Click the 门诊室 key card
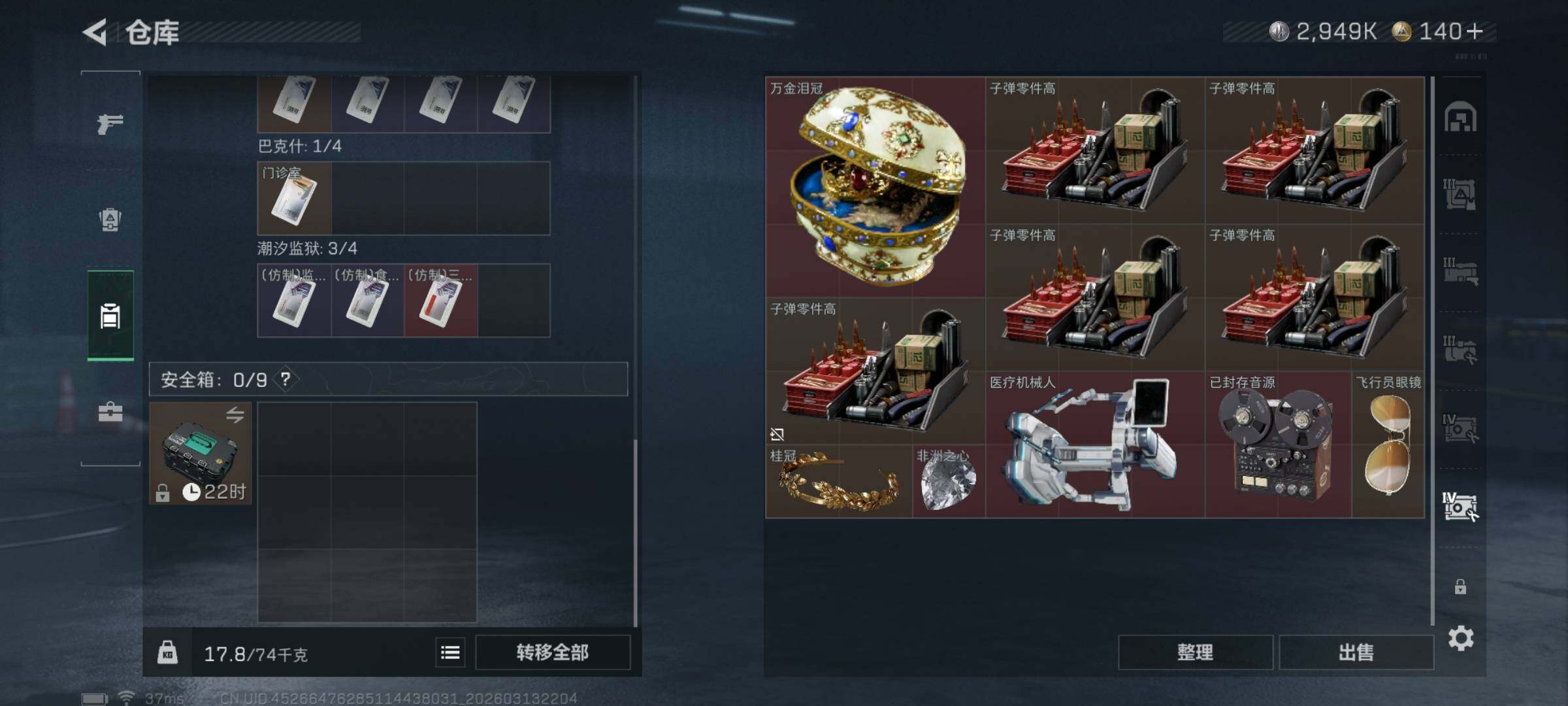Viewport: 1568px width, 706px height. click(x=294, y=199)
